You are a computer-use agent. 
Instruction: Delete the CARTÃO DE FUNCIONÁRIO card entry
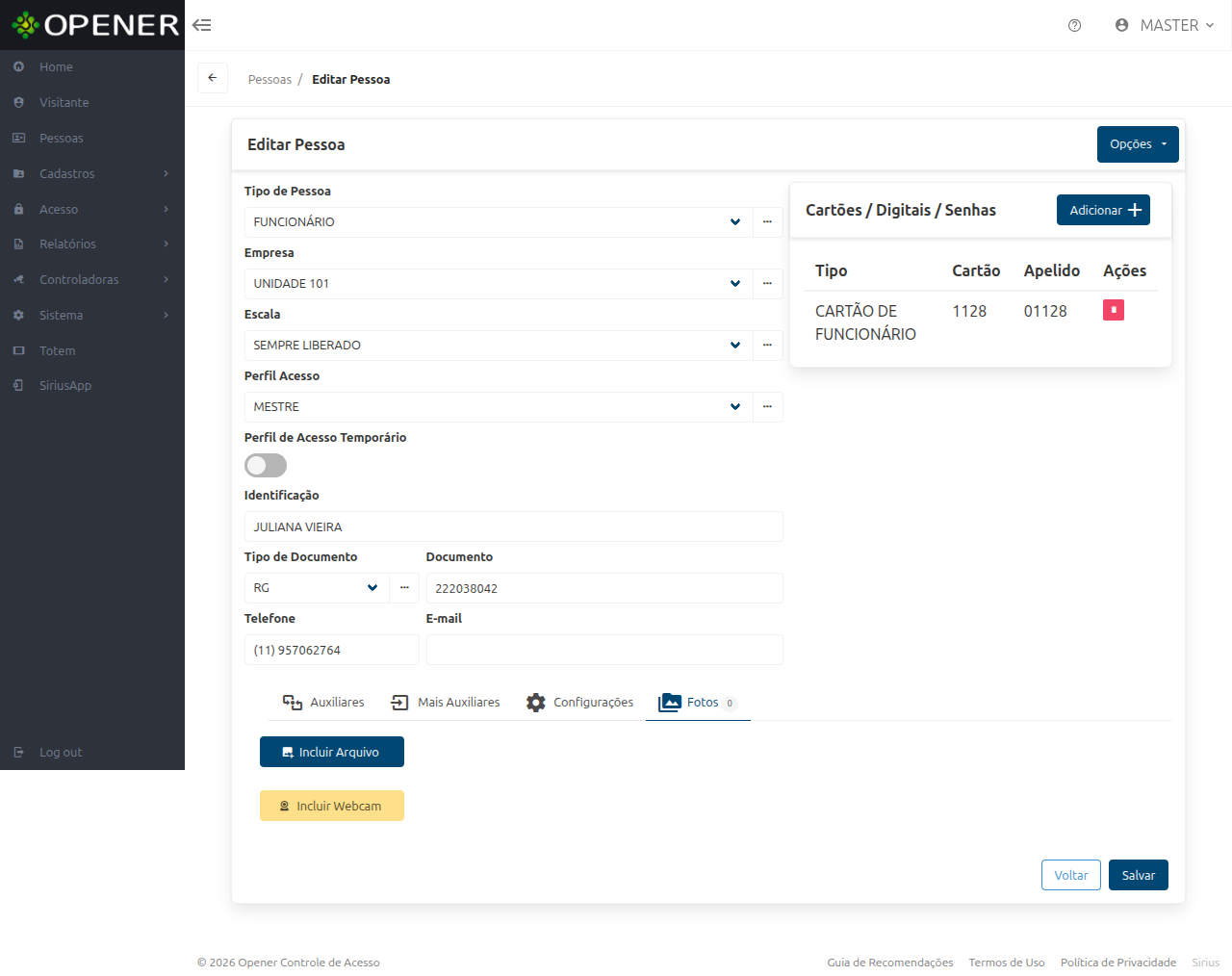pyautogui.click(x=1114, y=310)
